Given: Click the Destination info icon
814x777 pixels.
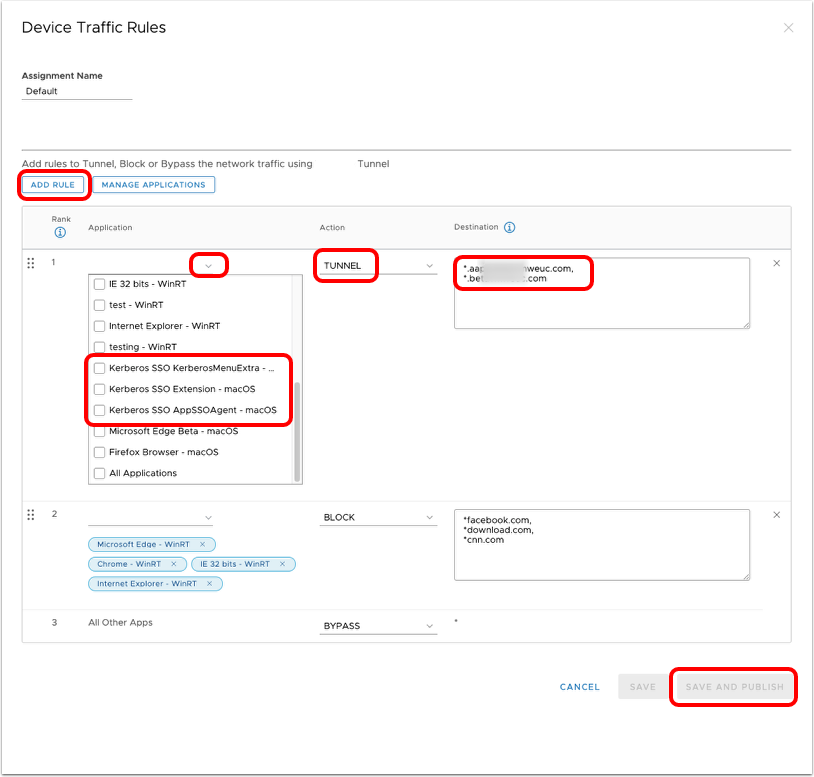Looking at the screenshot, I should point(509,228).
